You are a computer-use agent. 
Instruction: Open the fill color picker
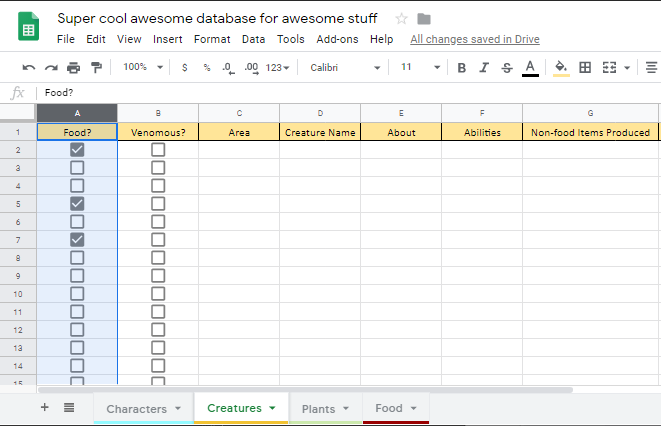tap(561, 68)
